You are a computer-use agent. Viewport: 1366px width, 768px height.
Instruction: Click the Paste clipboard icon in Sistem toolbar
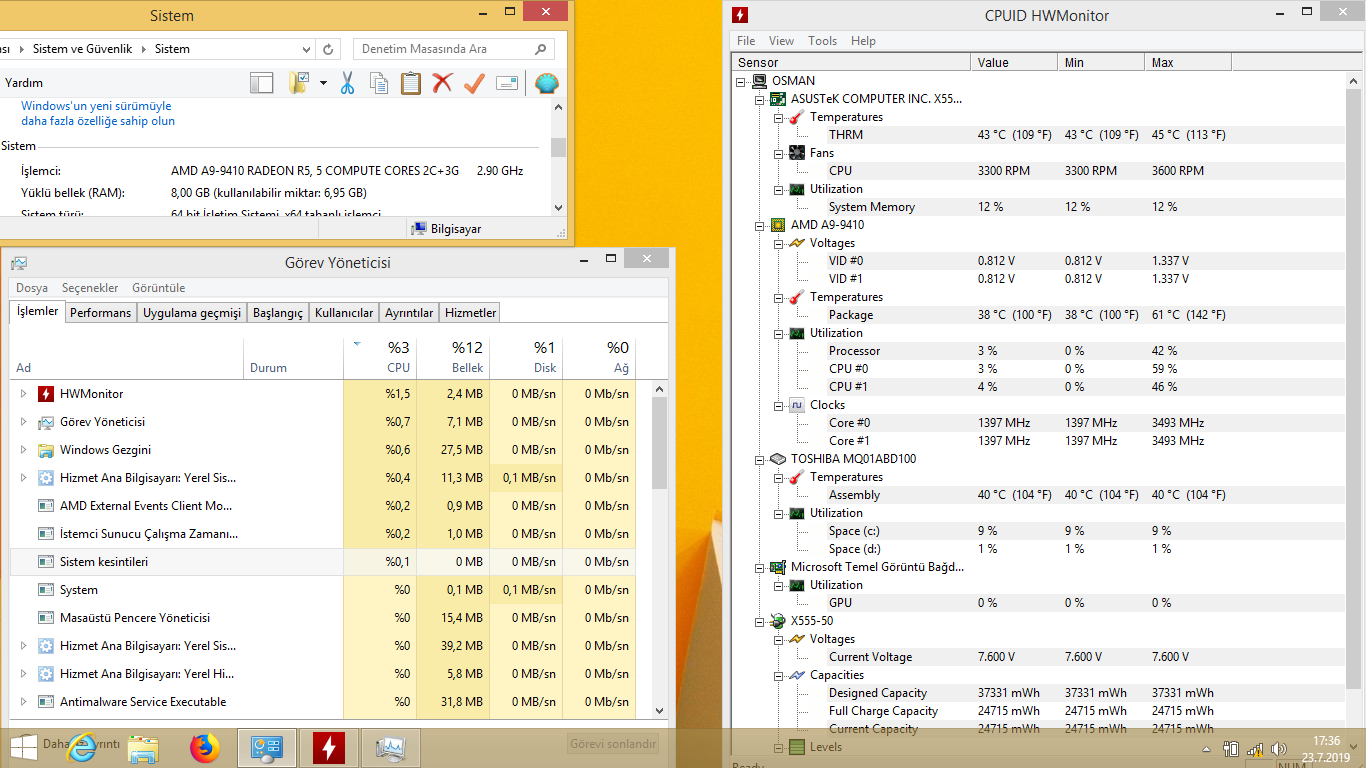pos(411,83)
